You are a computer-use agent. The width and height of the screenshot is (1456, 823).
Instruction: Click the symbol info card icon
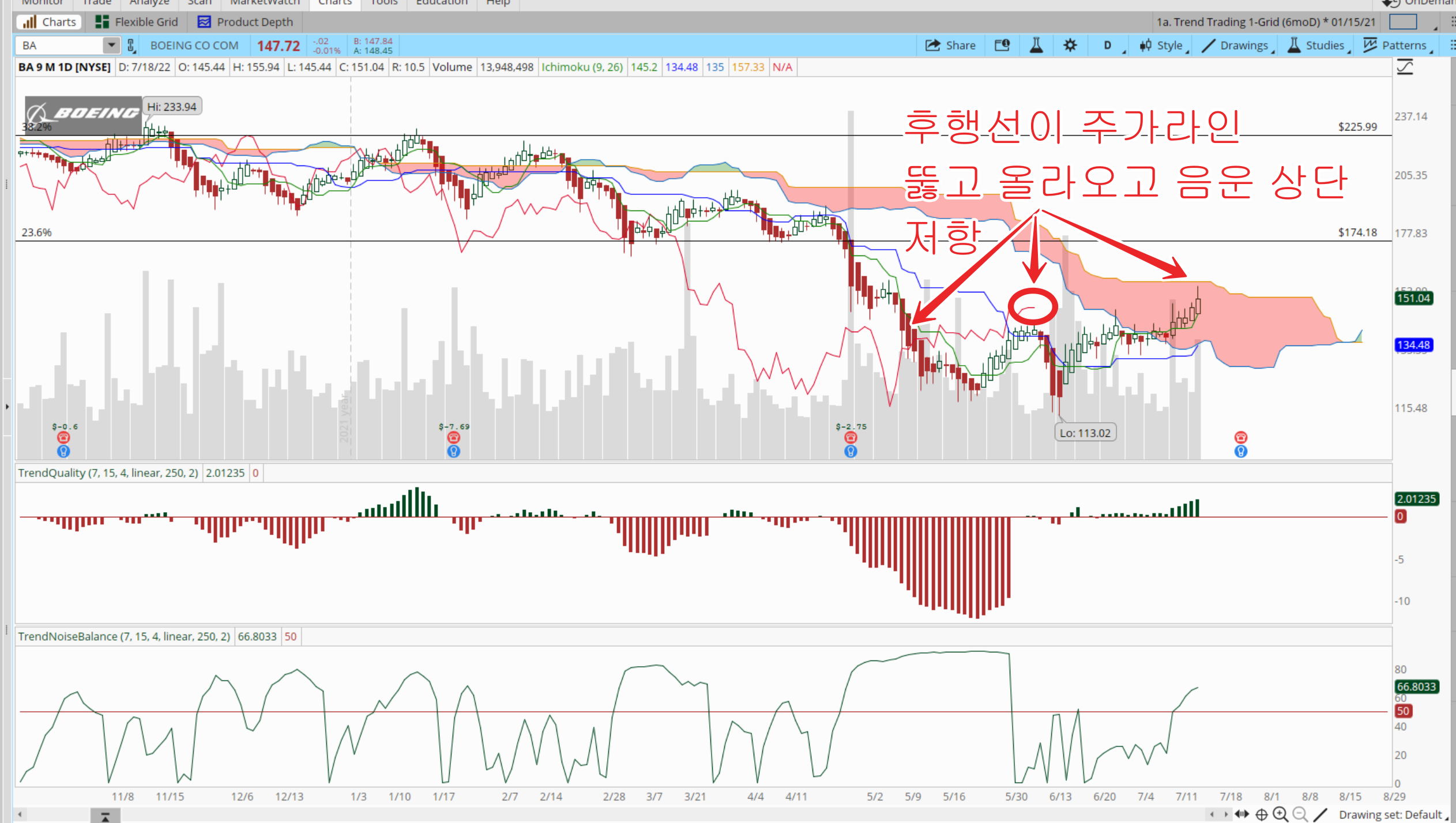1002,46
